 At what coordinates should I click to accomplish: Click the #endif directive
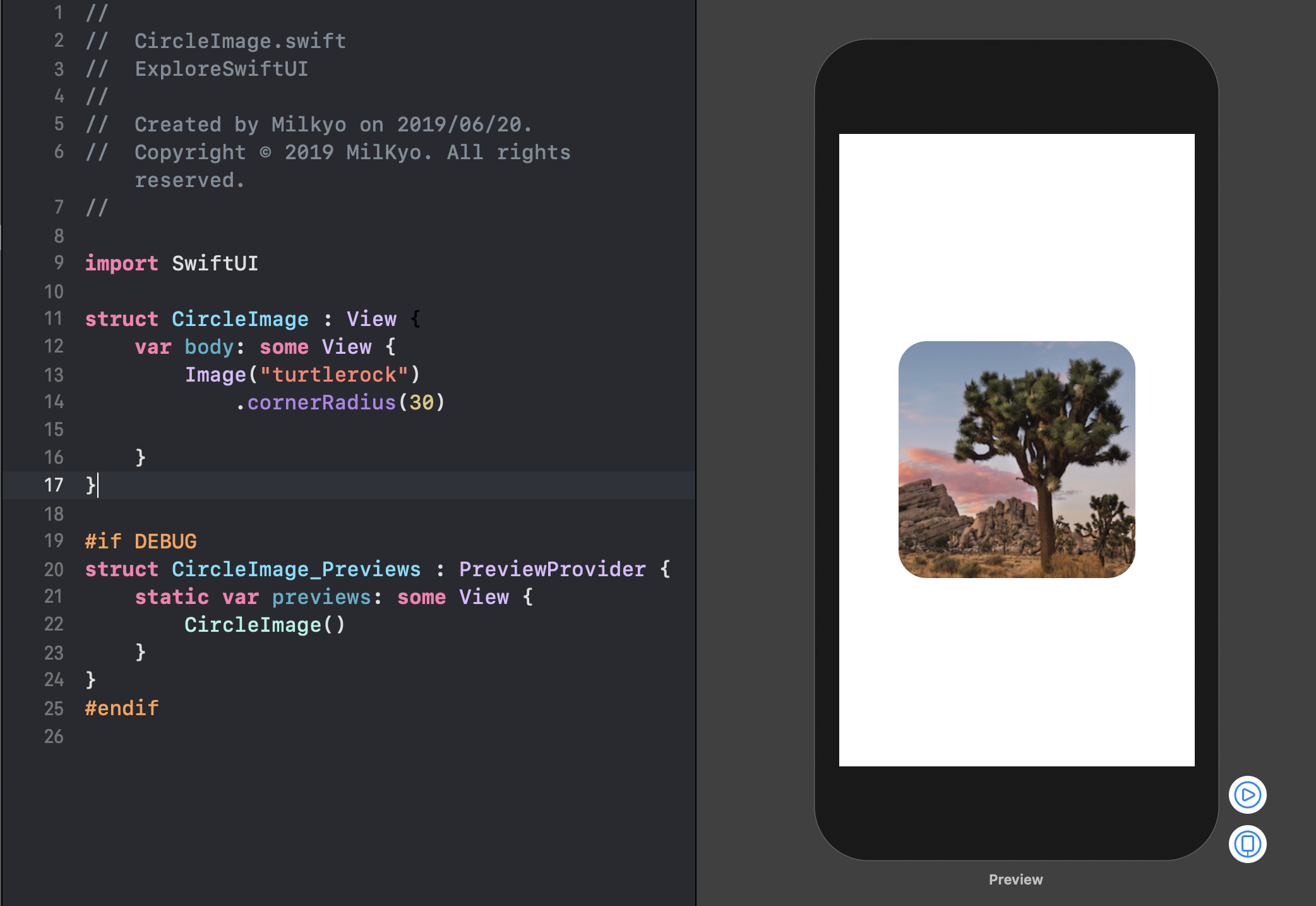pos(122,708)
